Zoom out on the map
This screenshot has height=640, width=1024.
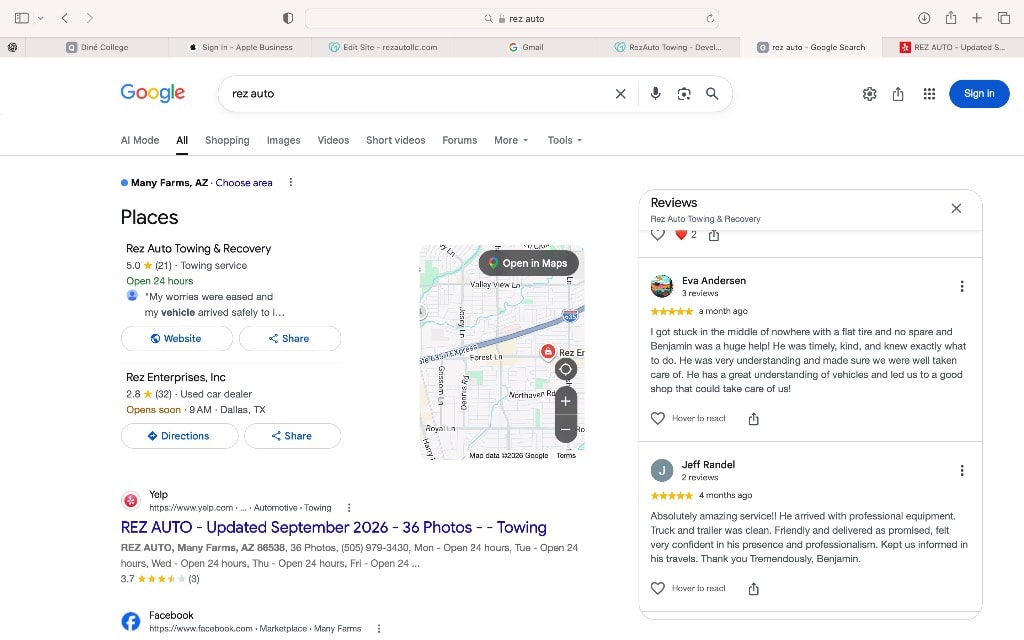[566, 429]
